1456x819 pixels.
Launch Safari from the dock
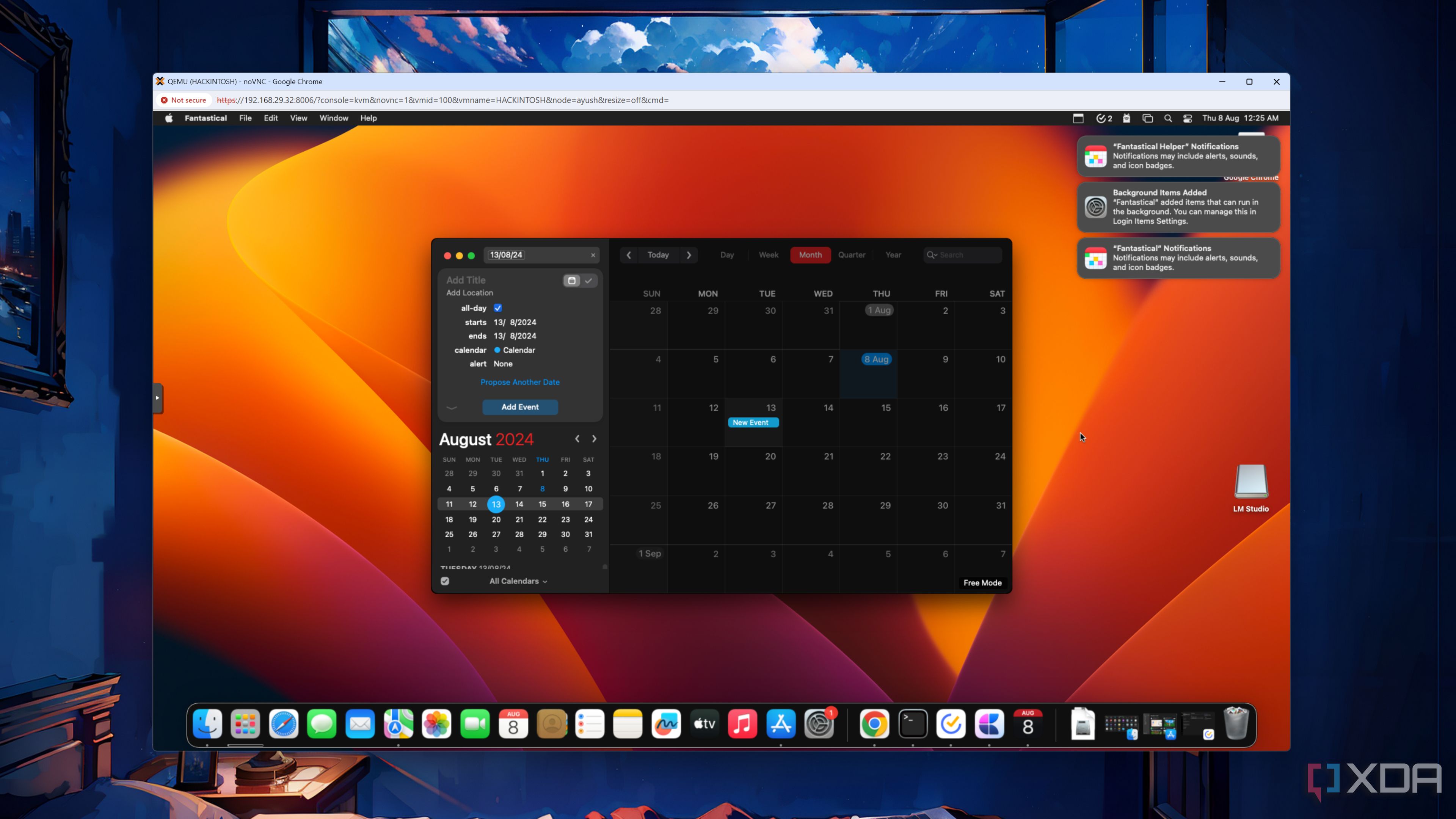pyautogui.click(x=284, y=724)
